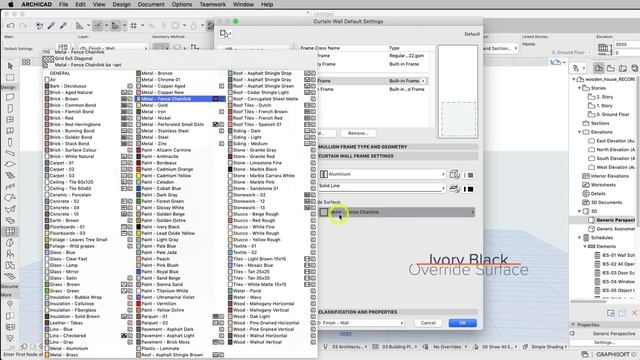The image size is (640, 360).
Task: Open the Design menu
Action: point(121,4)
